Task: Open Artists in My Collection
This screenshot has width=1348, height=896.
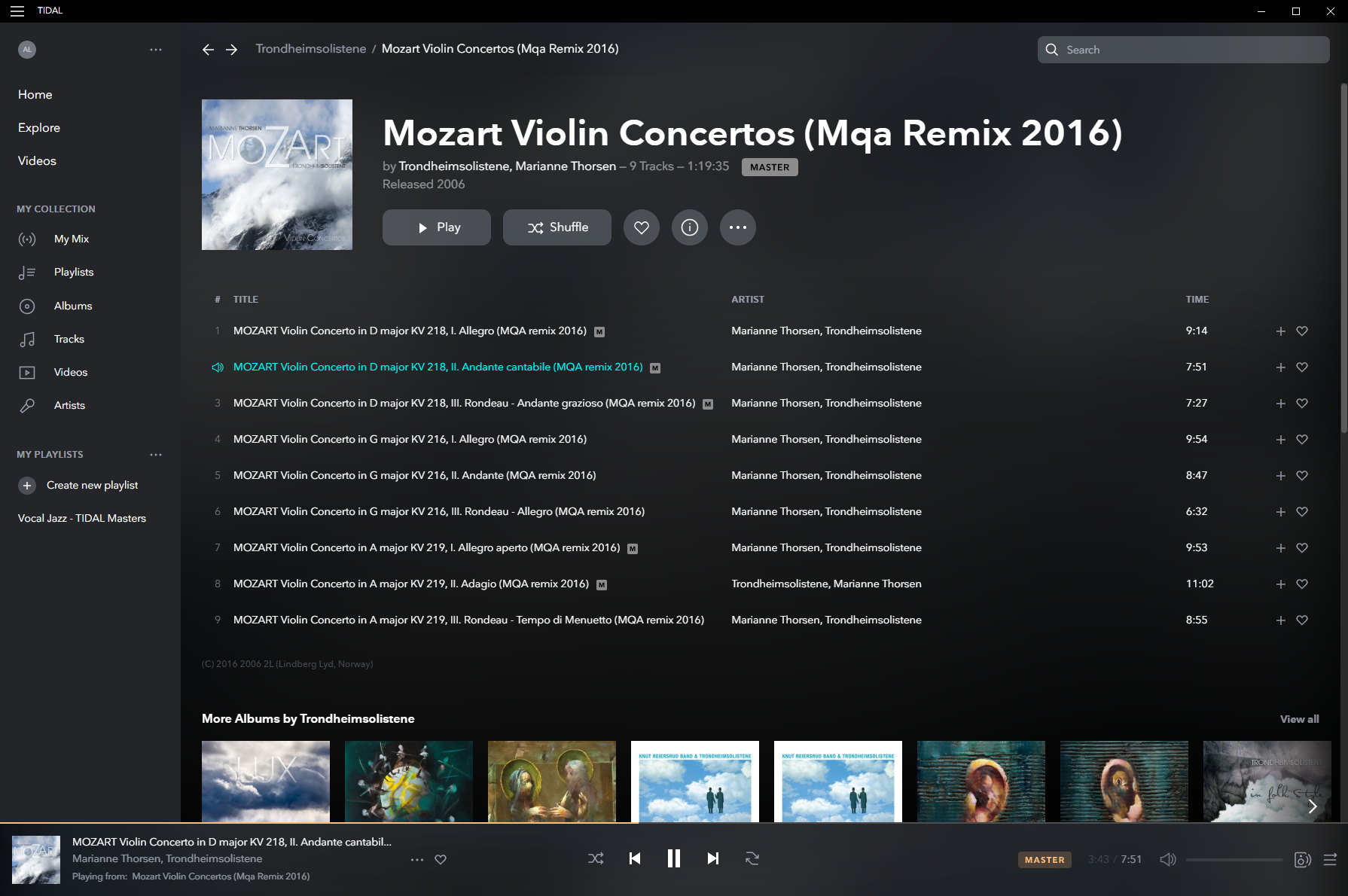Action: coord(69,406)
